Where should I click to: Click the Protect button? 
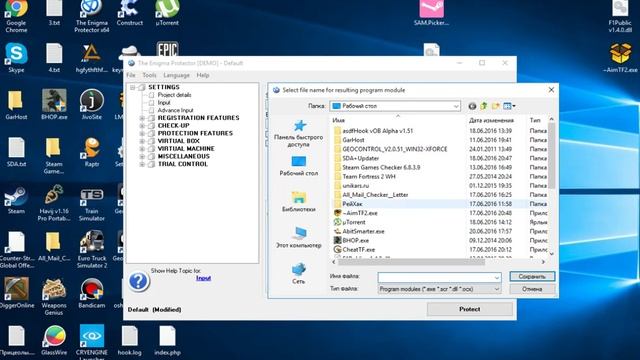pyautogui.click(x=469, y=309)
